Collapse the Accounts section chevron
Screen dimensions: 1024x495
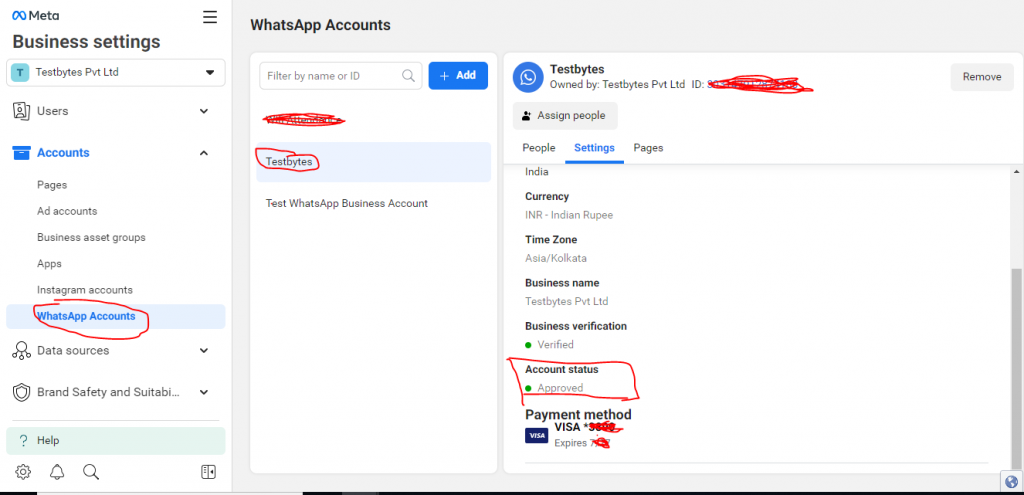click(204, 153)
